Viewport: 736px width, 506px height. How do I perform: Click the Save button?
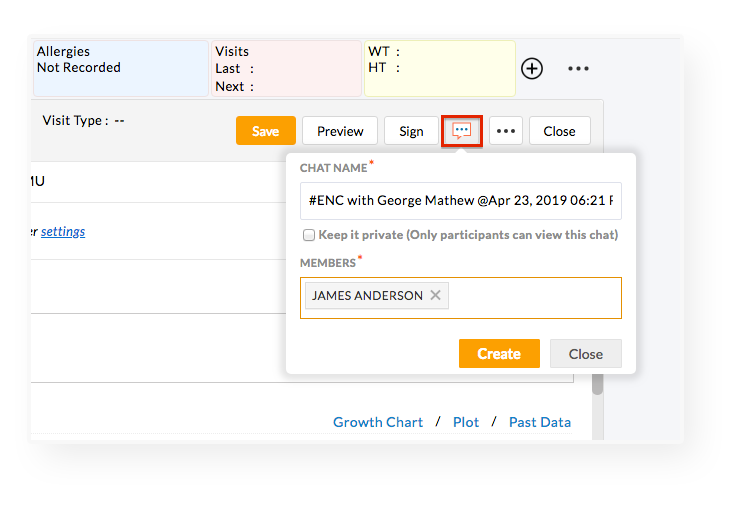point(265,131)
